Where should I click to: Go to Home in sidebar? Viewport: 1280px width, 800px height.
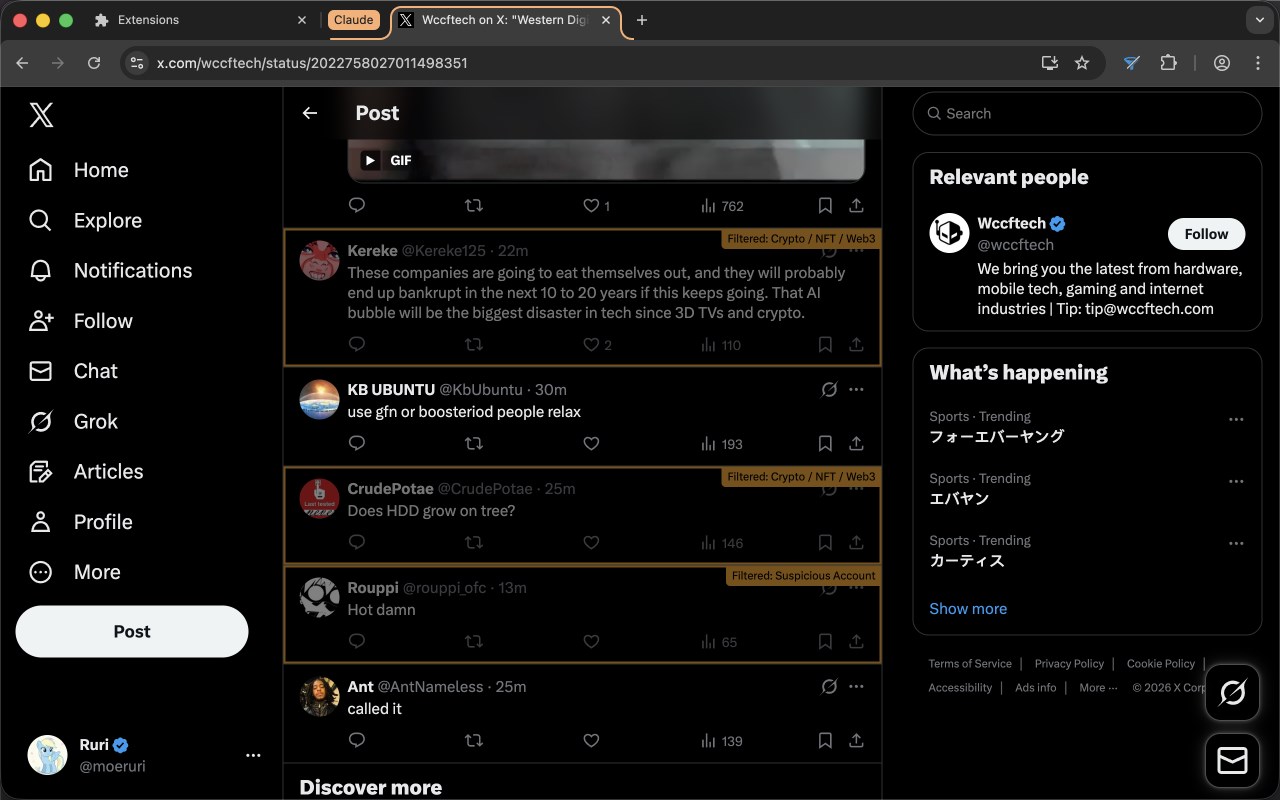79,170
